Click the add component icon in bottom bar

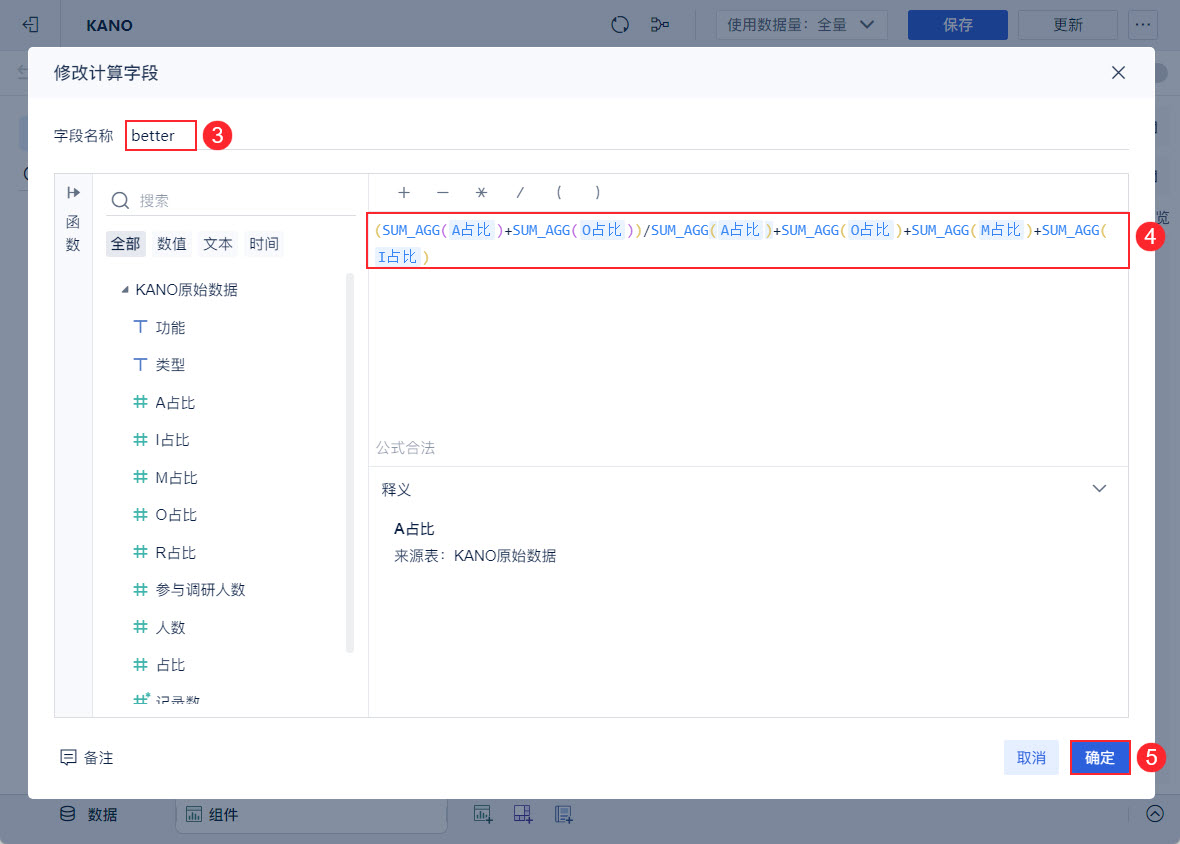click(x=483, y=814)
